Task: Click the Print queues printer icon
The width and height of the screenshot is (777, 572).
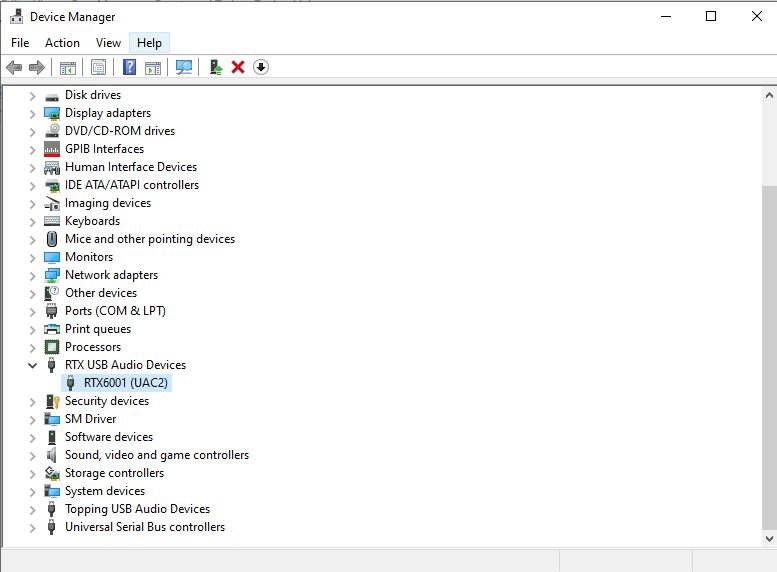Action: (x=52, y=329)
